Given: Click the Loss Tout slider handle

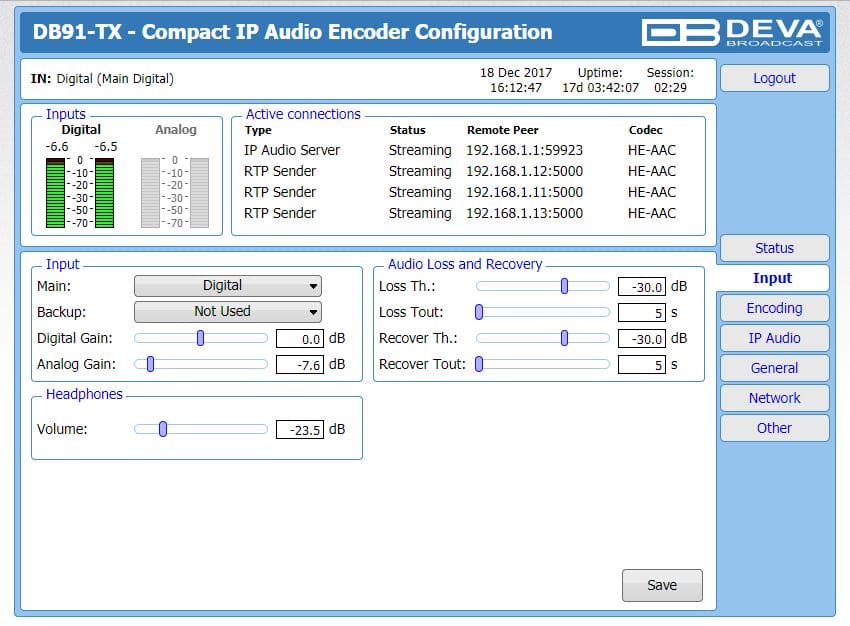Looking at the screenshot, I should (x=479, y=312).
